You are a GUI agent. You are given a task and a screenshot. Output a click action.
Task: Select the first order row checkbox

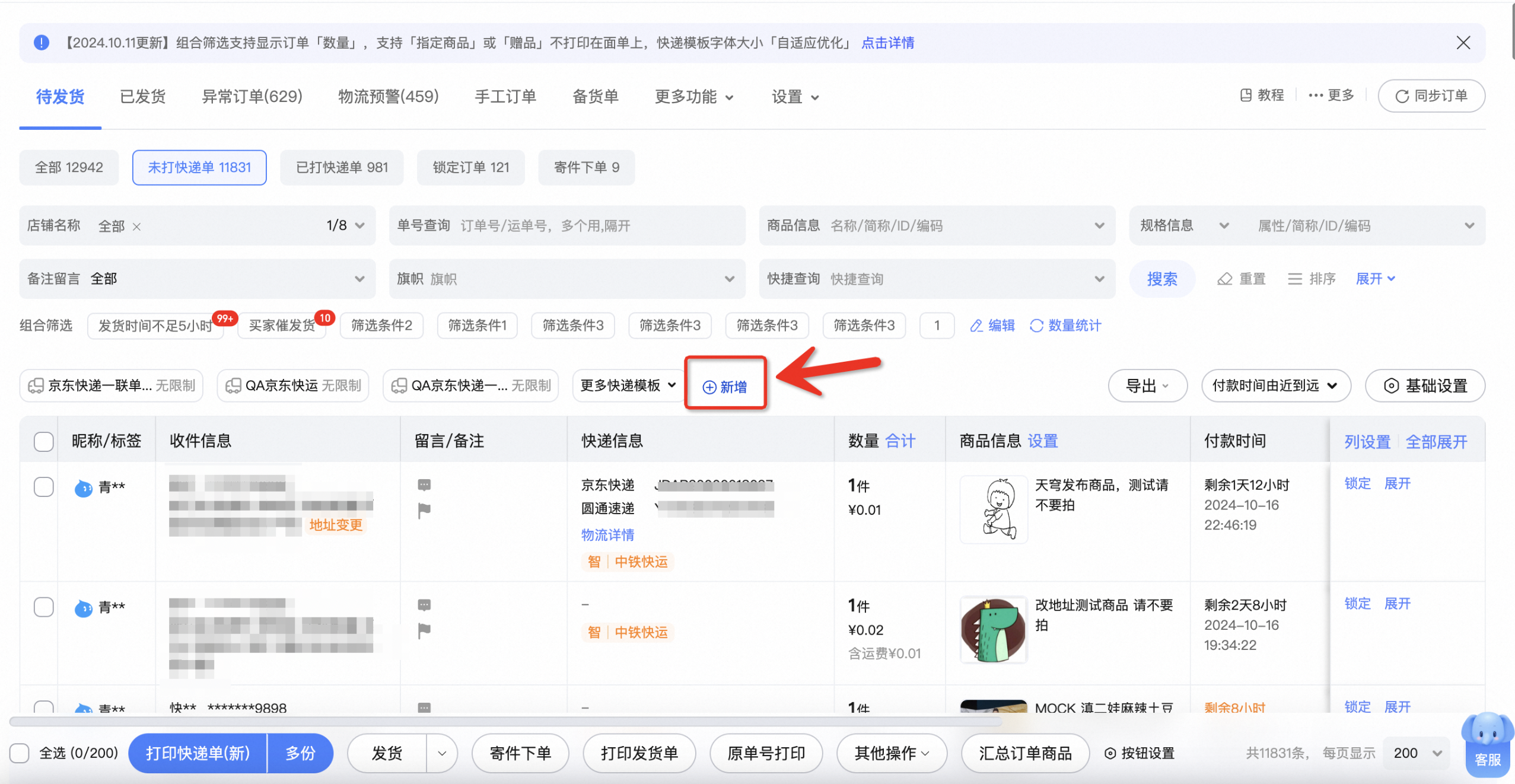(x=43, y=487)
